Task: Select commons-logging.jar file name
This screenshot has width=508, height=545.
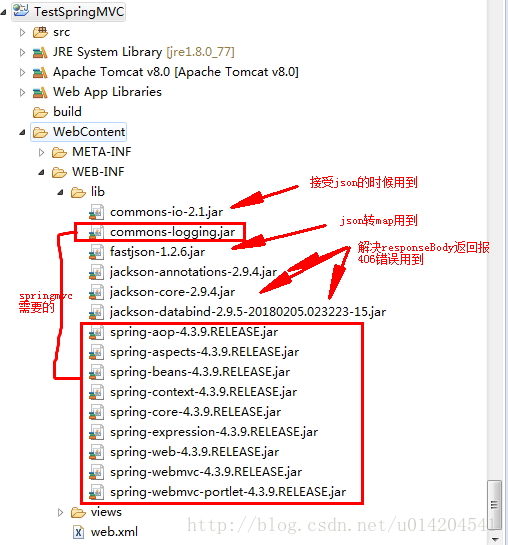Action: [x=172, y=232]
